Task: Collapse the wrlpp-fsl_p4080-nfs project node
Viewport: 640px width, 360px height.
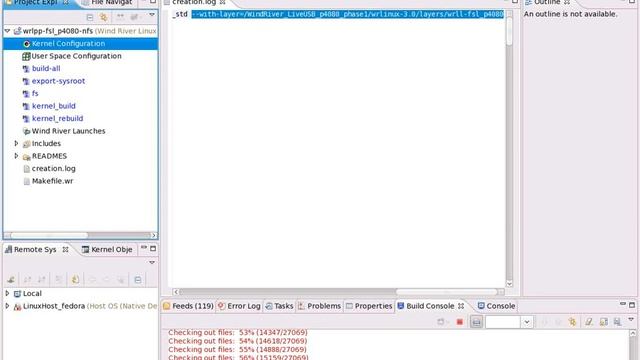Action: [x=7, y=31]
